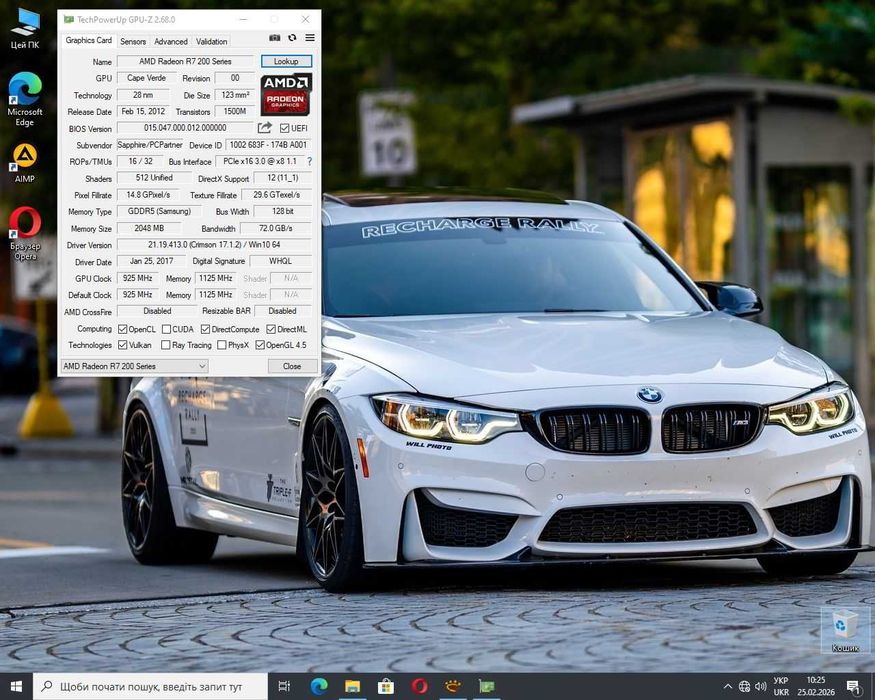
Task: Click the Windows taskbar search box
Action: (x=150, y=686)
